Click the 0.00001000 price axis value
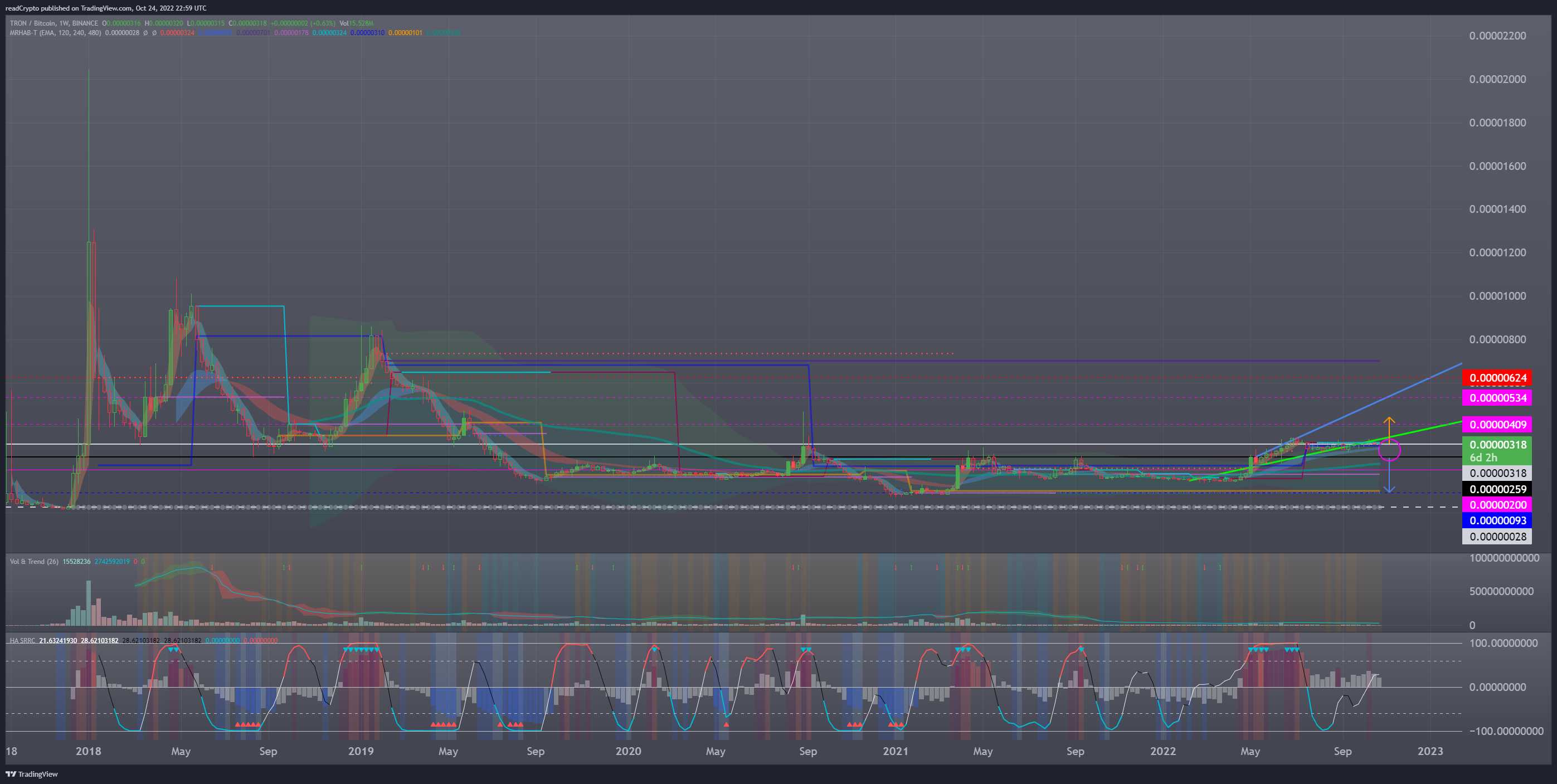 coord(1497,295)
